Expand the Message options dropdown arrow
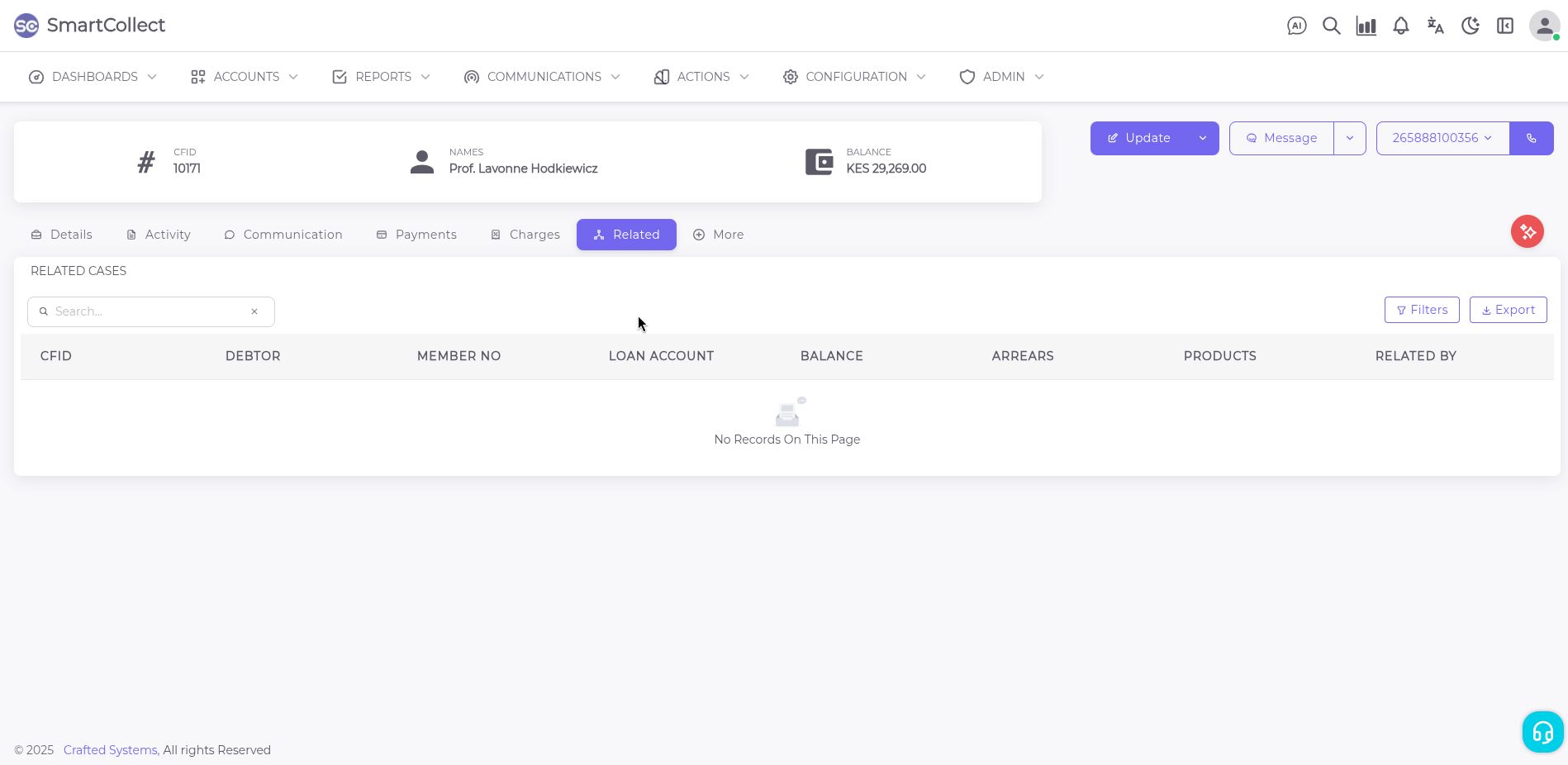Image resolution: width=1568 pixels, height=765 pixels. 1349,138
